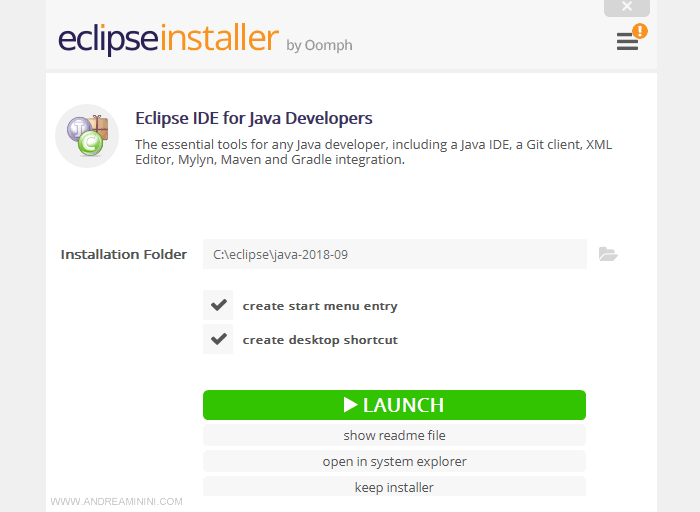Click the 'create desktop shortcut' label
This screenshot has height=512, width=700.
(320, 340)
